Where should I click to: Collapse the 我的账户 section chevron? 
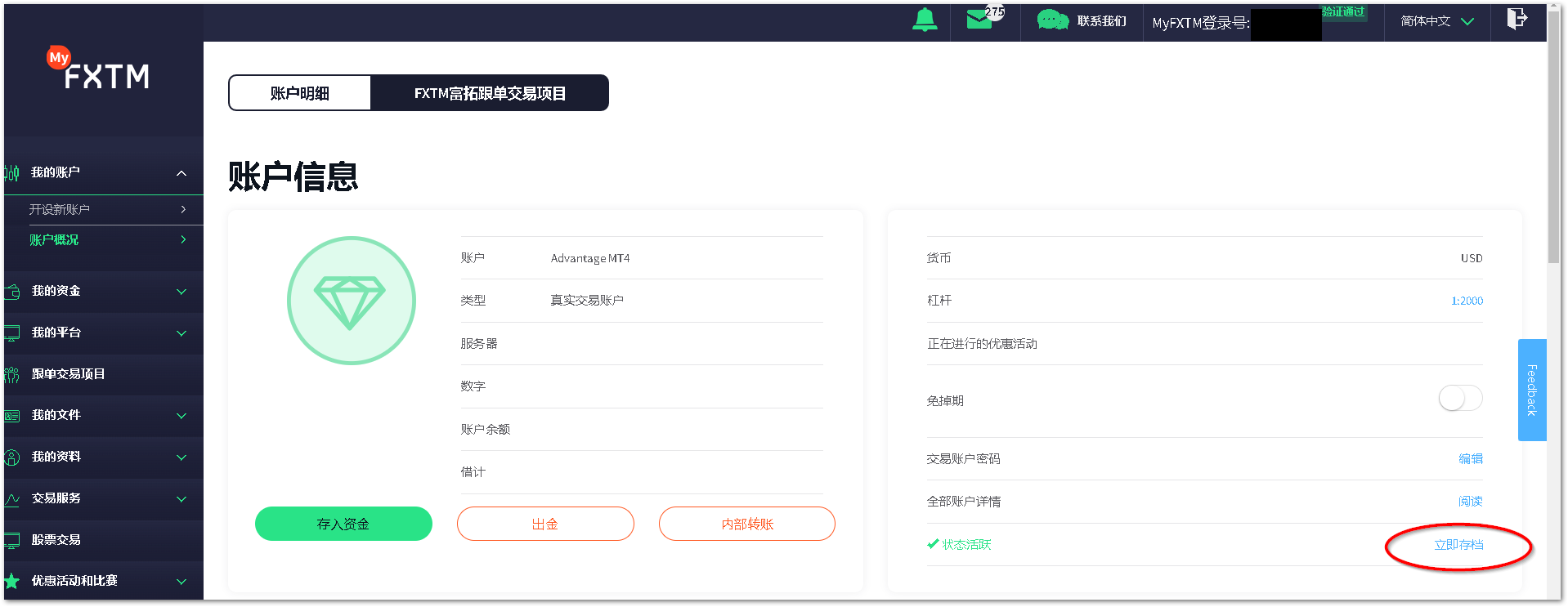[181, 173]
